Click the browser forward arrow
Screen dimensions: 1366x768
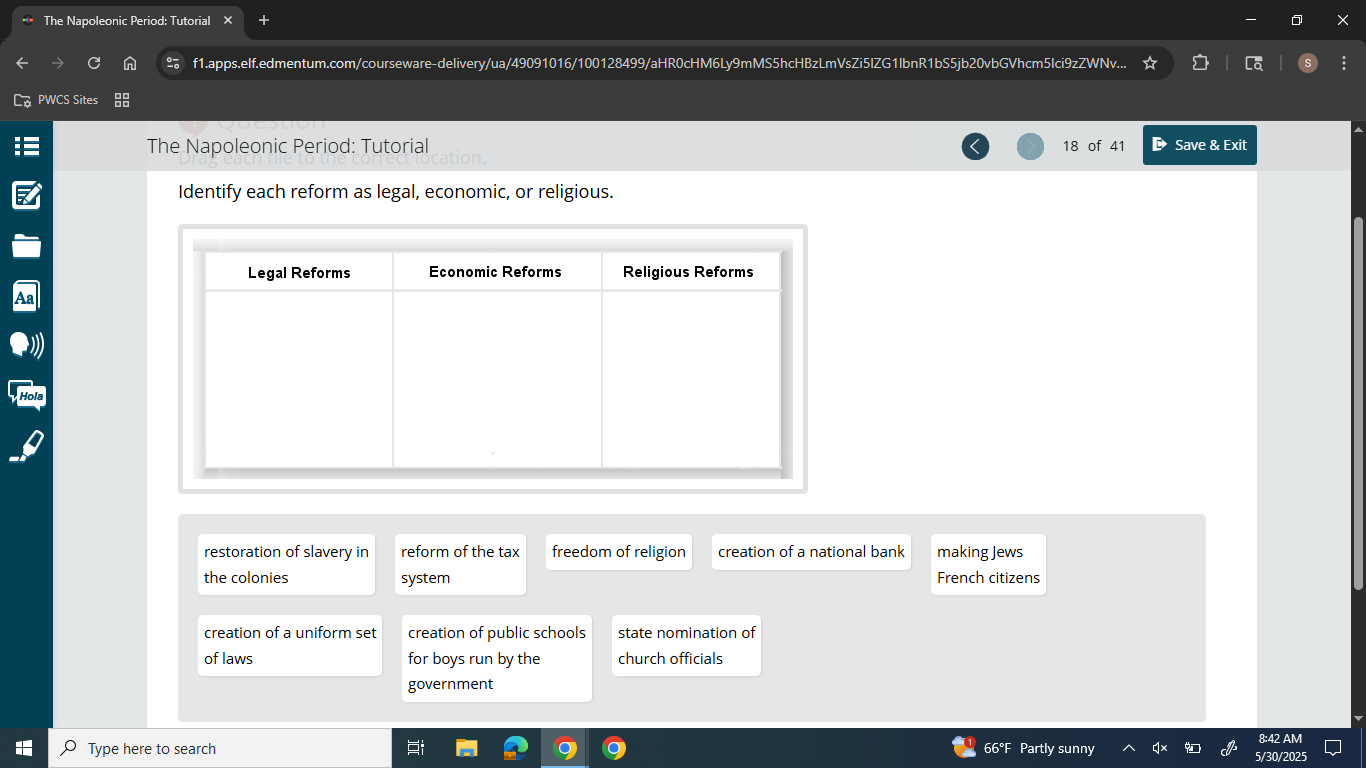pos(58,63)
